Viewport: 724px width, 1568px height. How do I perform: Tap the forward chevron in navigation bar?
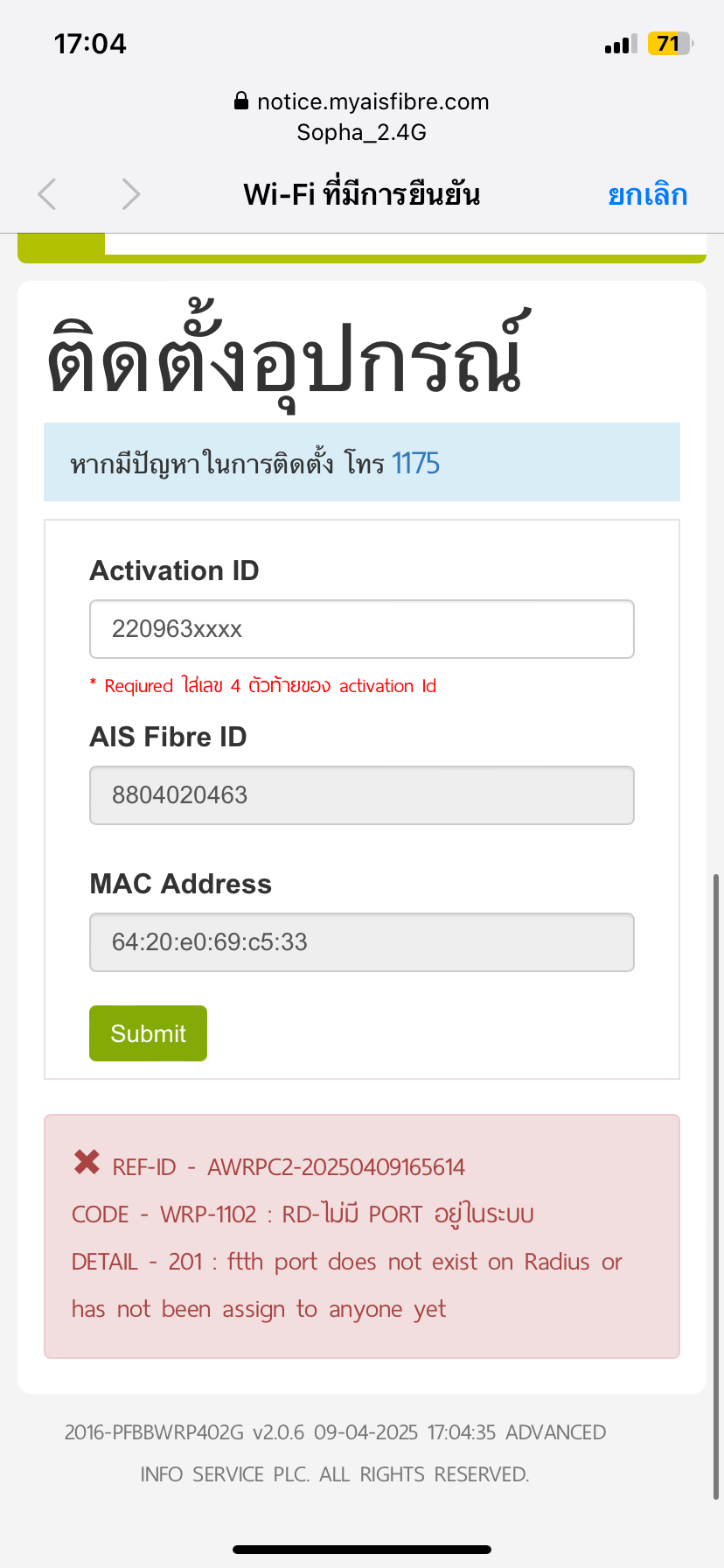point(131,194)
